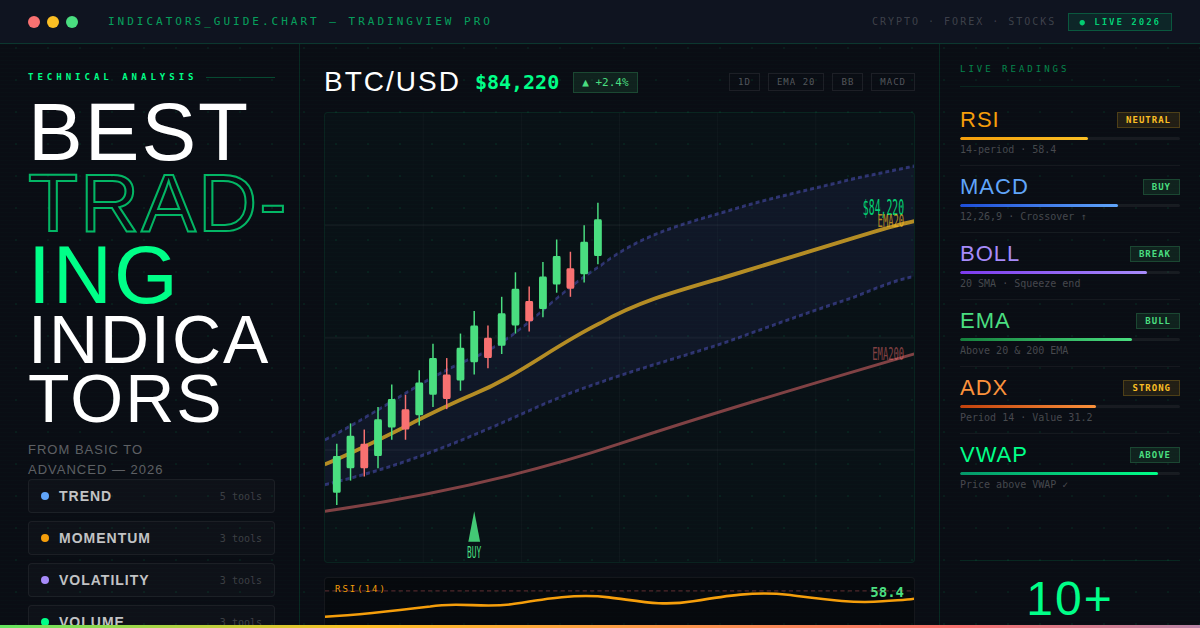Select the 1D timeframe chip
The width and height of the screenshot is (1200, 628).
click(744, 82)
